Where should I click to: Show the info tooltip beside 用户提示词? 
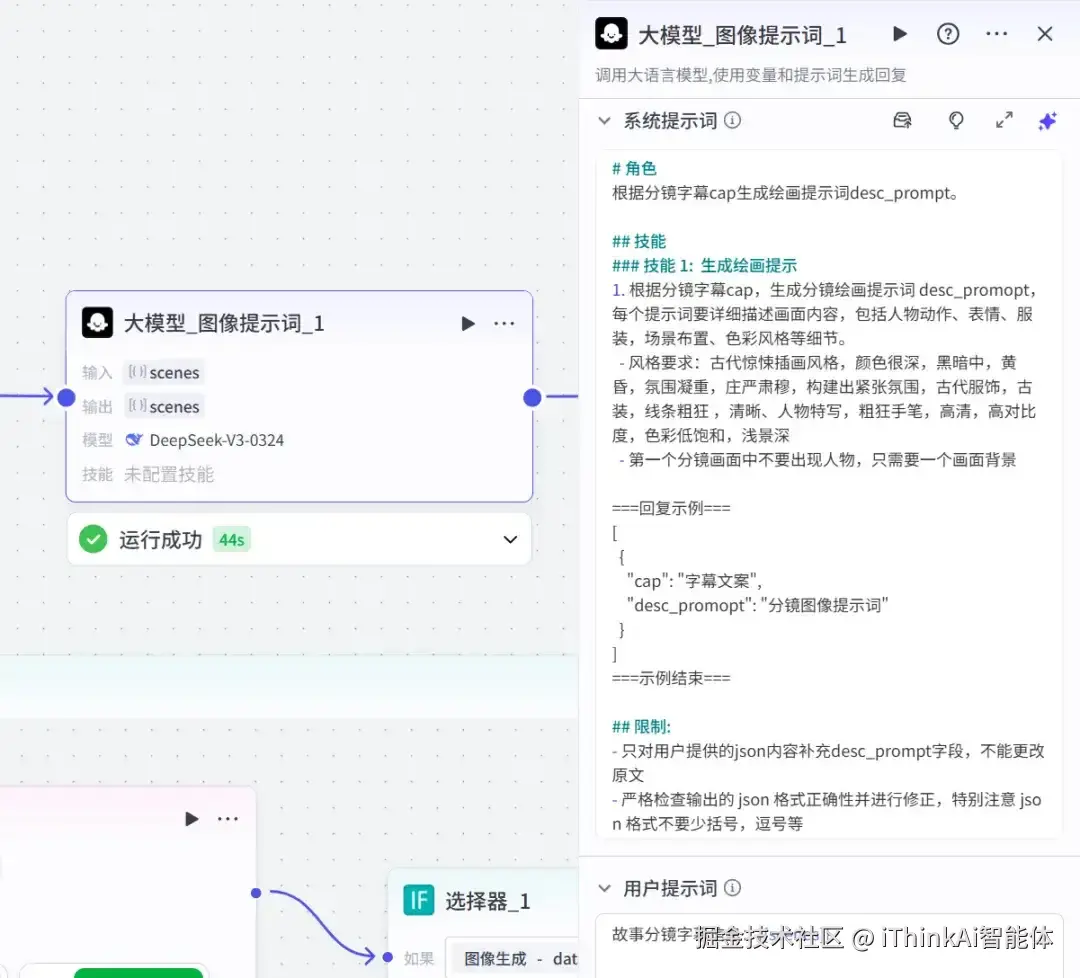click(x=733, y=888)
